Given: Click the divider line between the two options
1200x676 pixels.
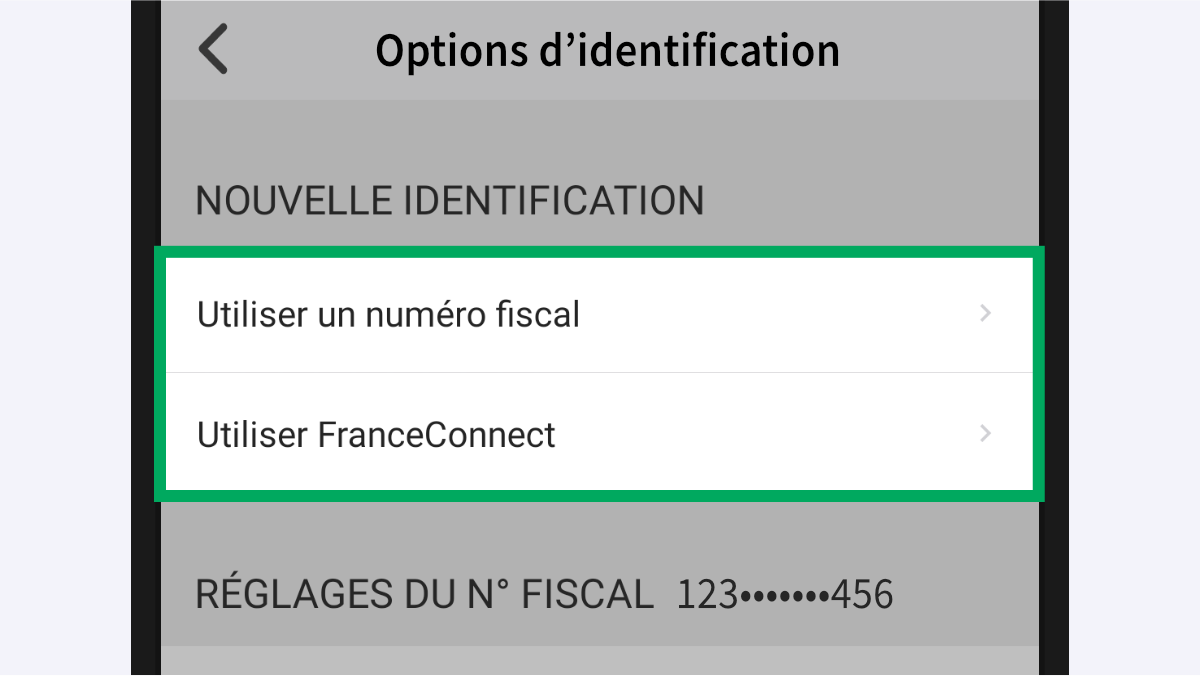Looking at the screenshot, I should tap(600, 373).
